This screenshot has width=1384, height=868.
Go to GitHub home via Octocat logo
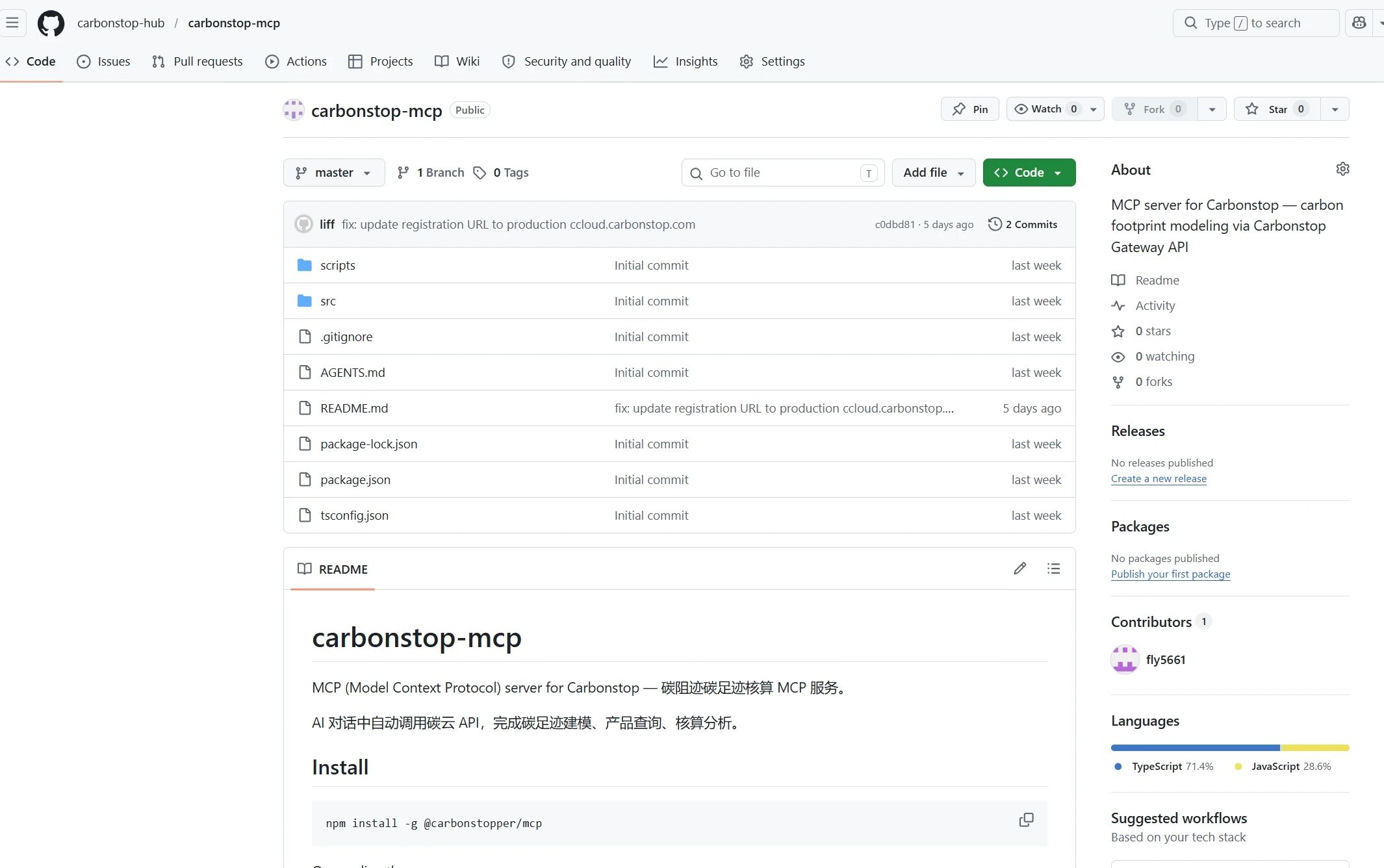51,23
